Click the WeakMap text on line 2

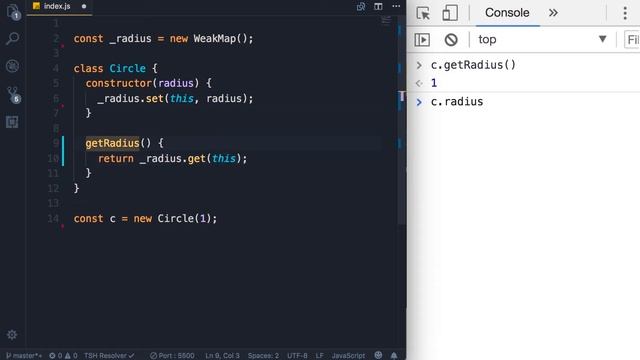[x=214, y=39]
